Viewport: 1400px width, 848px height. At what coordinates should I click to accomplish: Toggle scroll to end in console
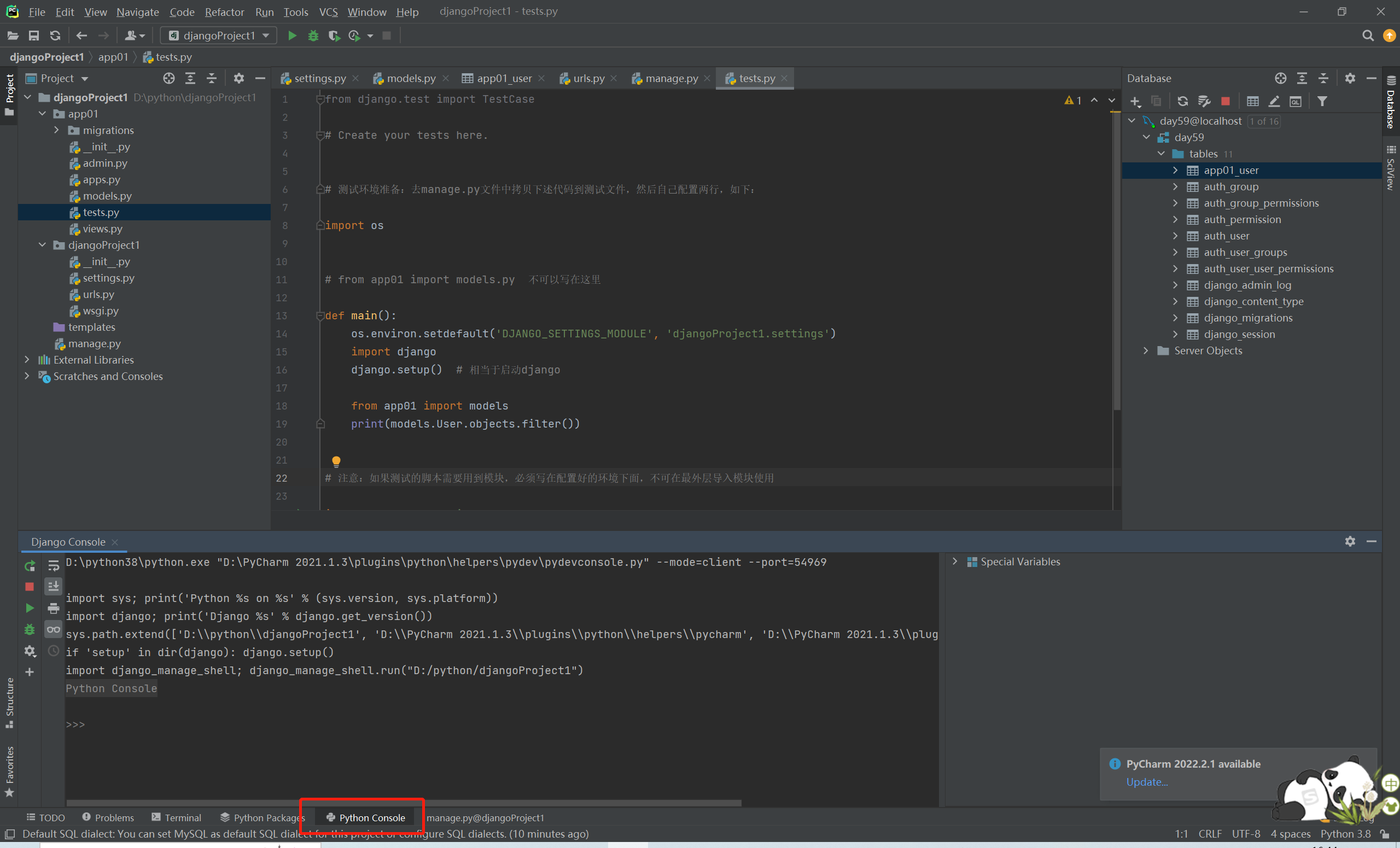point(54,586)
